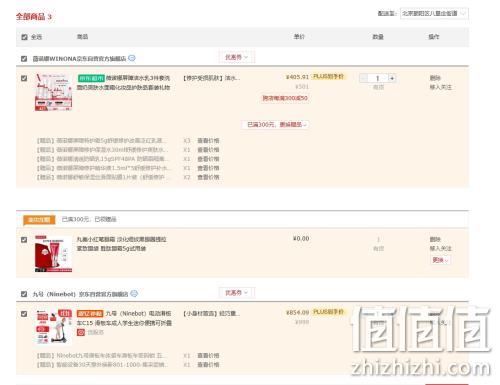Viewport: 500px width, 385px height.
Task: Click 查看价格 for the 30ml gift row
Action: tap(208, 150)
